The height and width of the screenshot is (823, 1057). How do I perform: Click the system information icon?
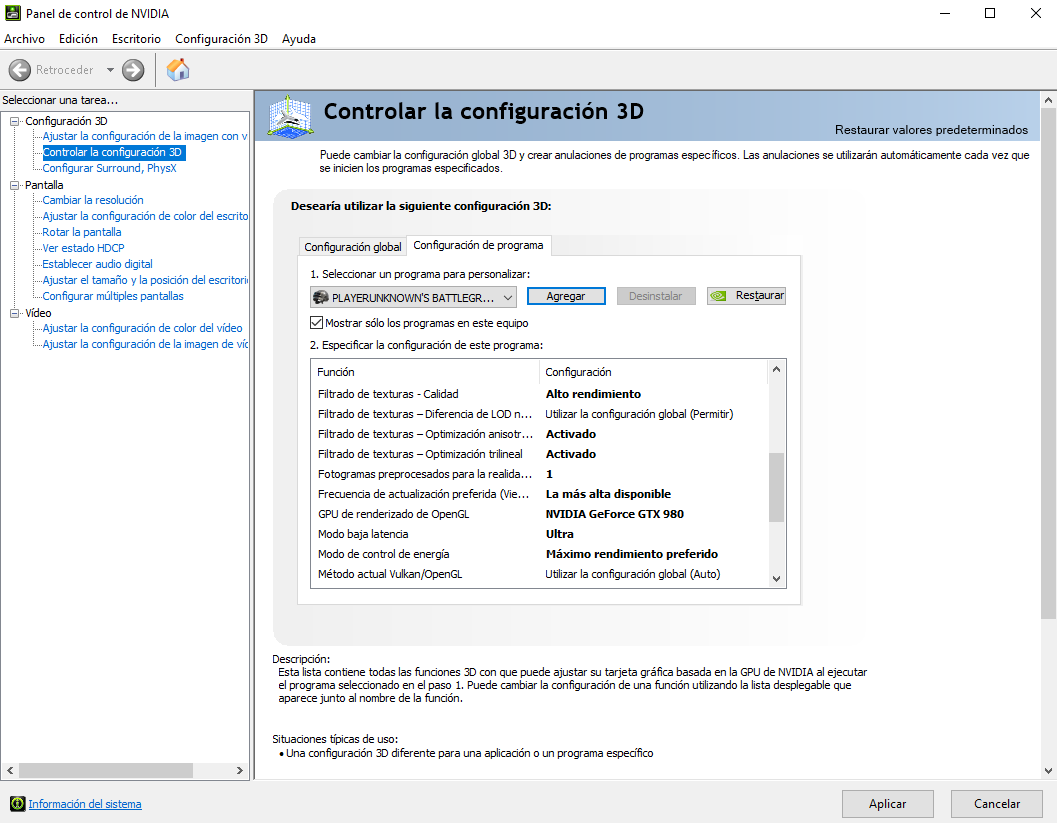coord(18,803)
